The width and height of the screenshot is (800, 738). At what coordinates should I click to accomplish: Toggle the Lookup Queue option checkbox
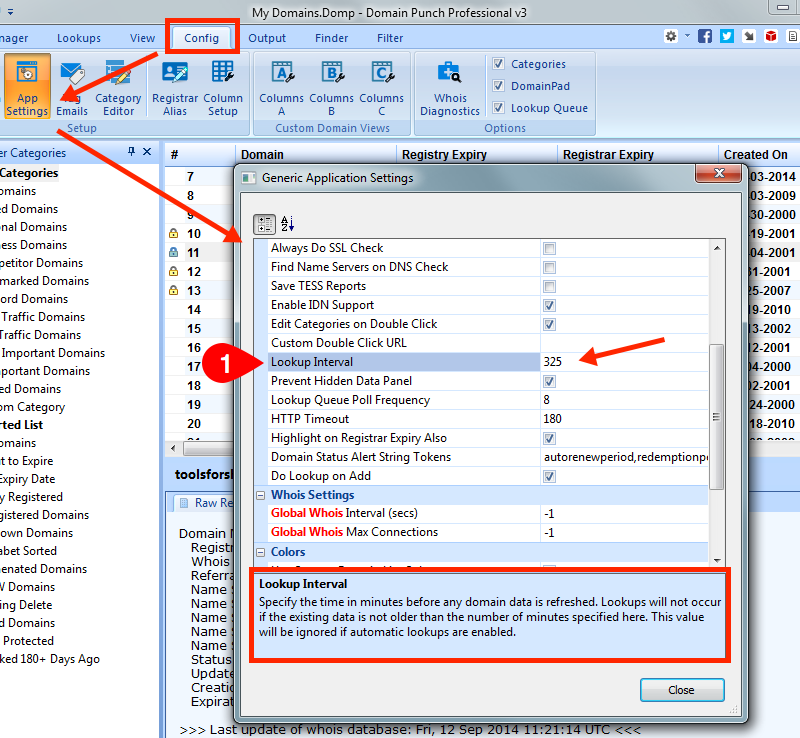click(x=498, y=108)
